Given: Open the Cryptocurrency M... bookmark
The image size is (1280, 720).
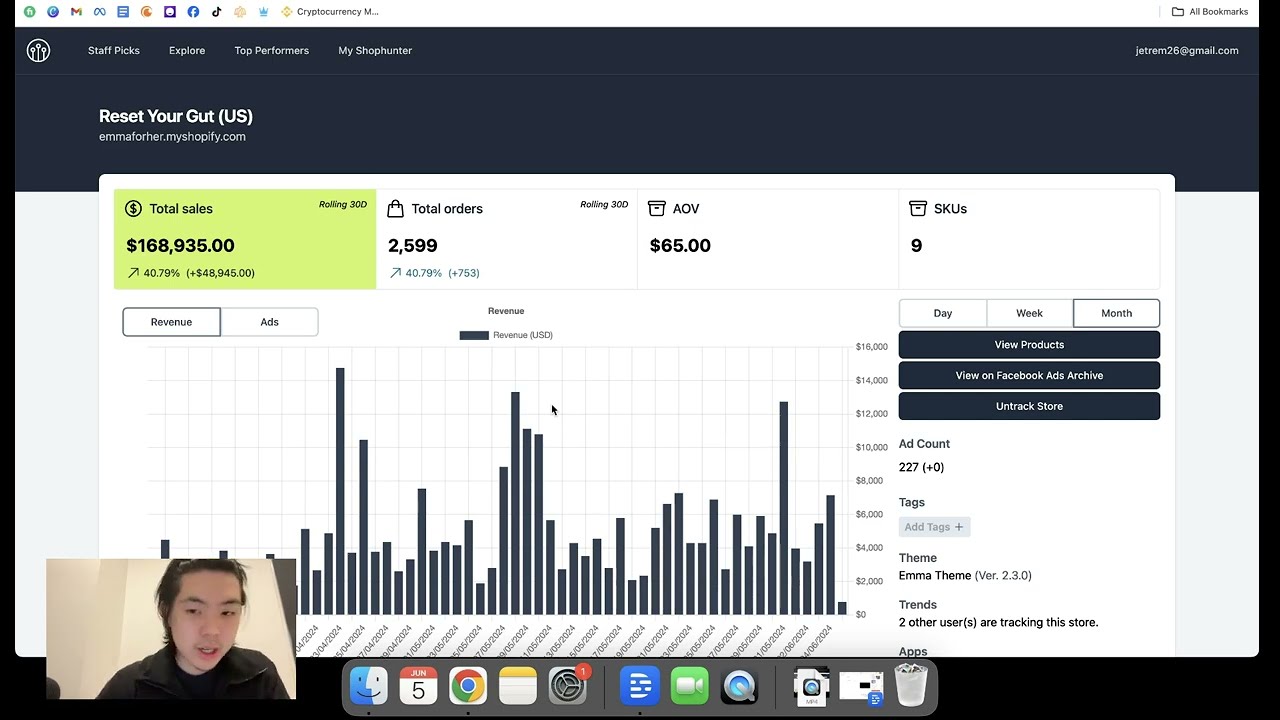Looking at the screenshot, I should tap(330, 12).
